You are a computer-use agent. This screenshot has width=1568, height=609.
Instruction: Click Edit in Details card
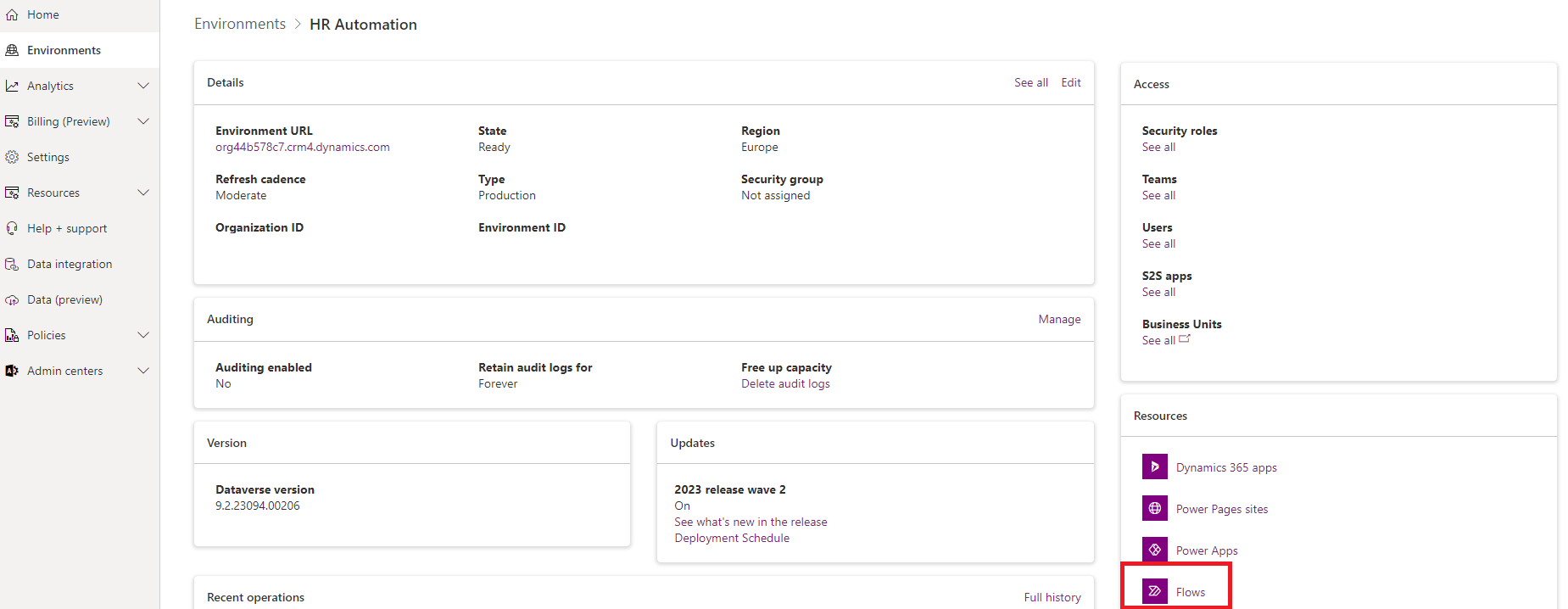pos(1071,82)
